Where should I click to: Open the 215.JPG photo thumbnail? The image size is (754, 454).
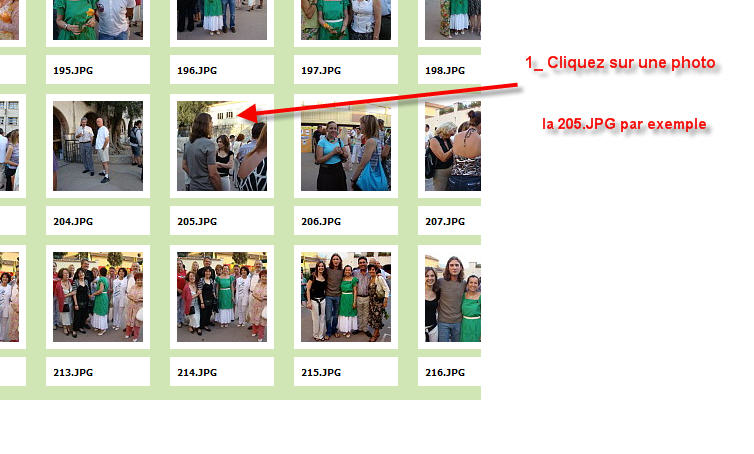coord(346,297)
